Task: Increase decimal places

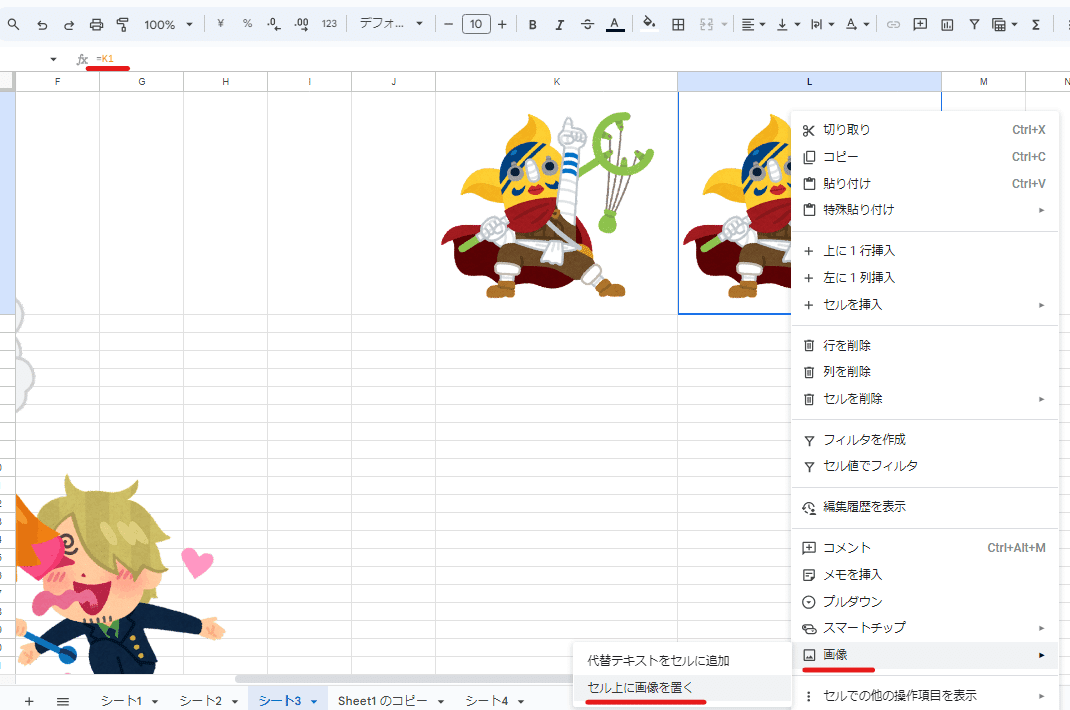Action: pos(301,24)
